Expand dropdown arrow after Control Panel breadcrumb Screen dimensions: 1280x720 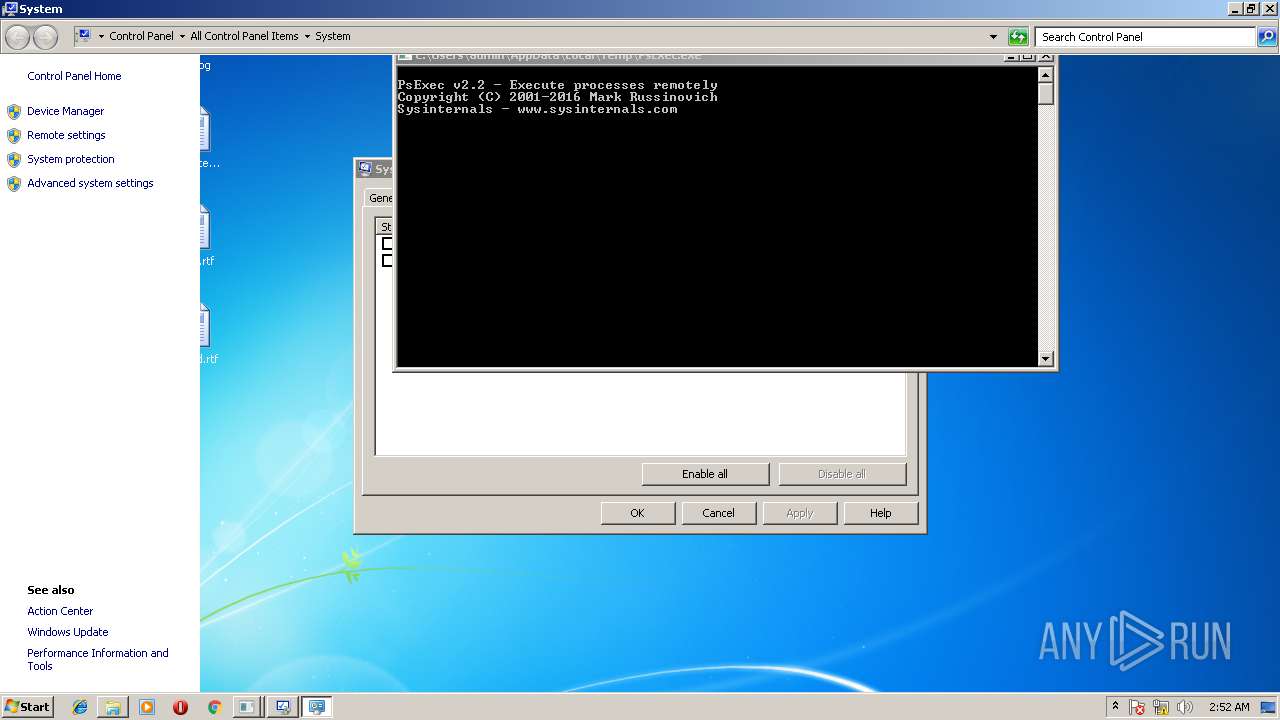(182, 36)
